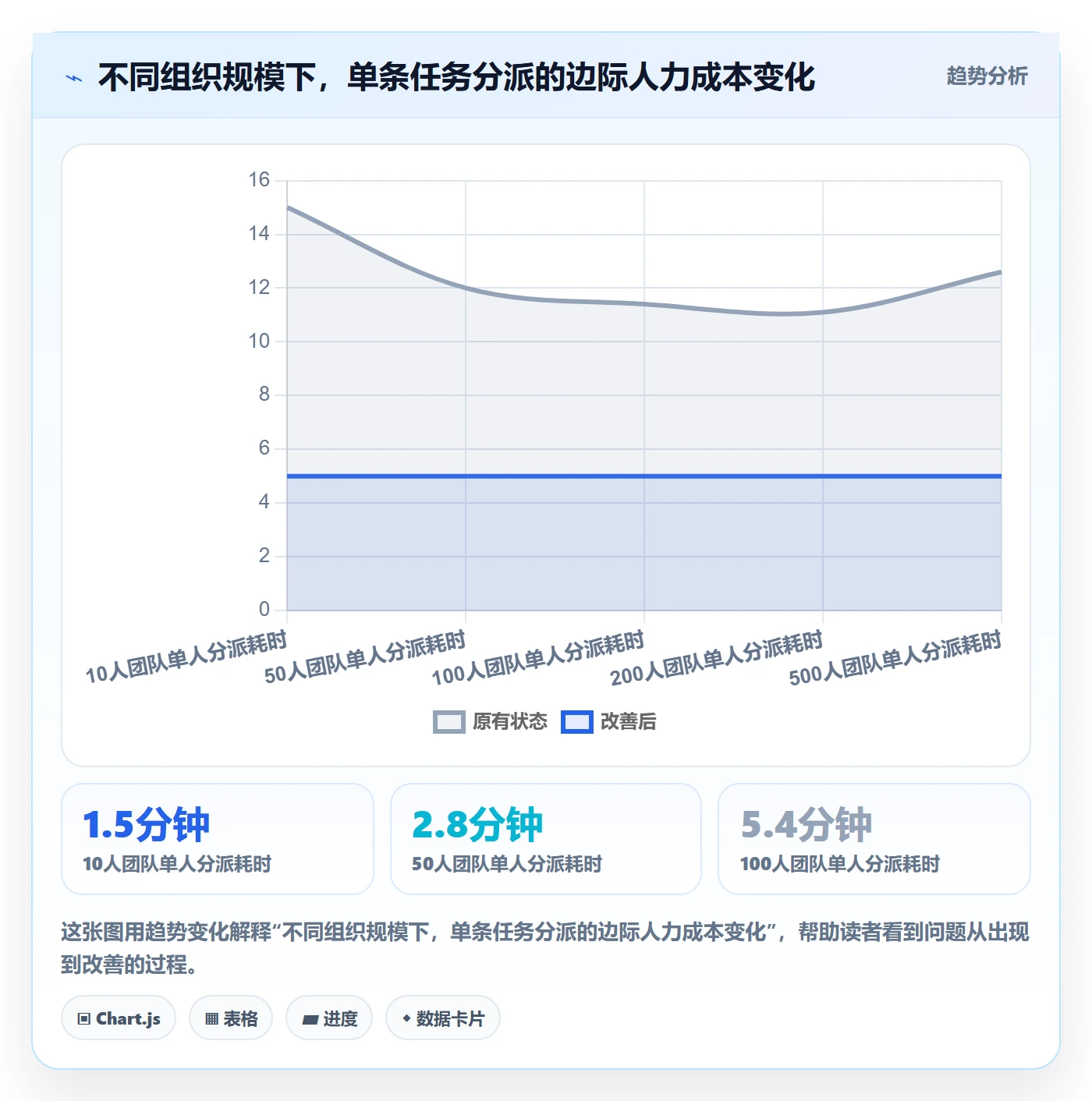The width and height of the screenshot is (1092, 1101).
Task: Click the blue 改善后 line in the chart
Action: [x=644, y=476]
